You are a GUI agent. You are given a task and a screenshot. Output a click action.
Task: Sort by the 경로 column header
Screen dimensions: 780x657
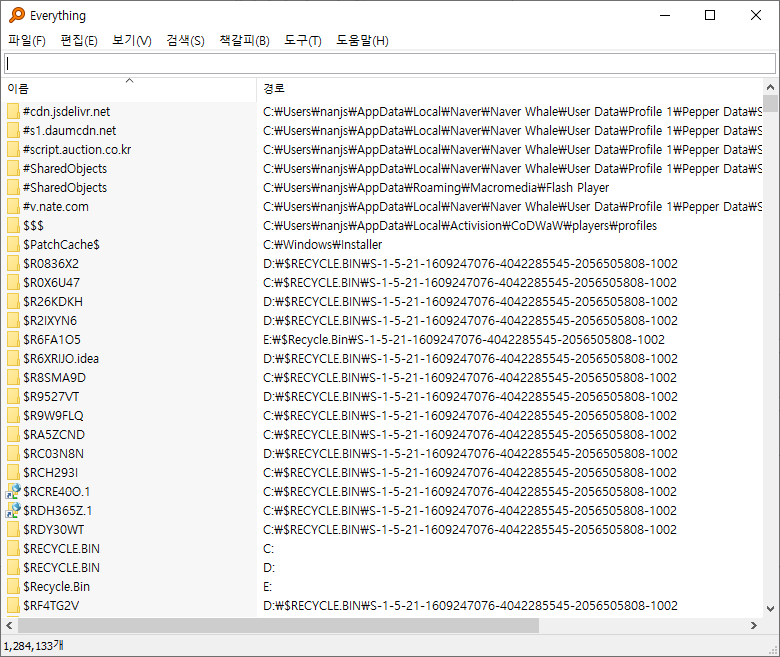coord(509,89)
